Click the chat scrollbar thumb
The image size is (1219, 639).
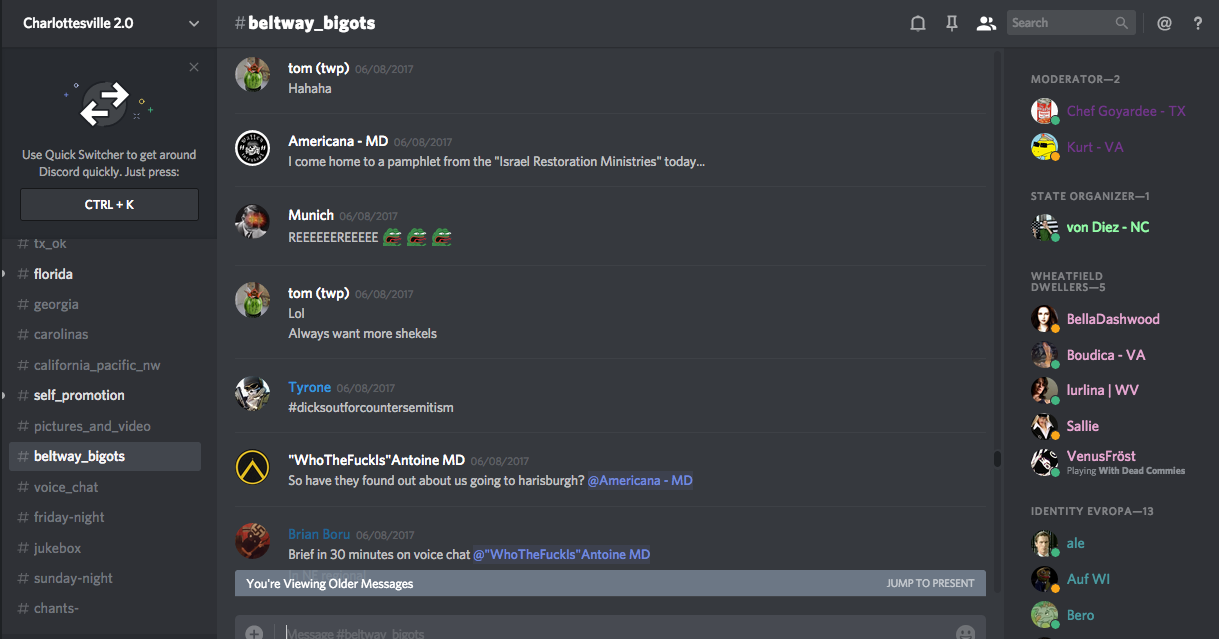pos(996,459)
